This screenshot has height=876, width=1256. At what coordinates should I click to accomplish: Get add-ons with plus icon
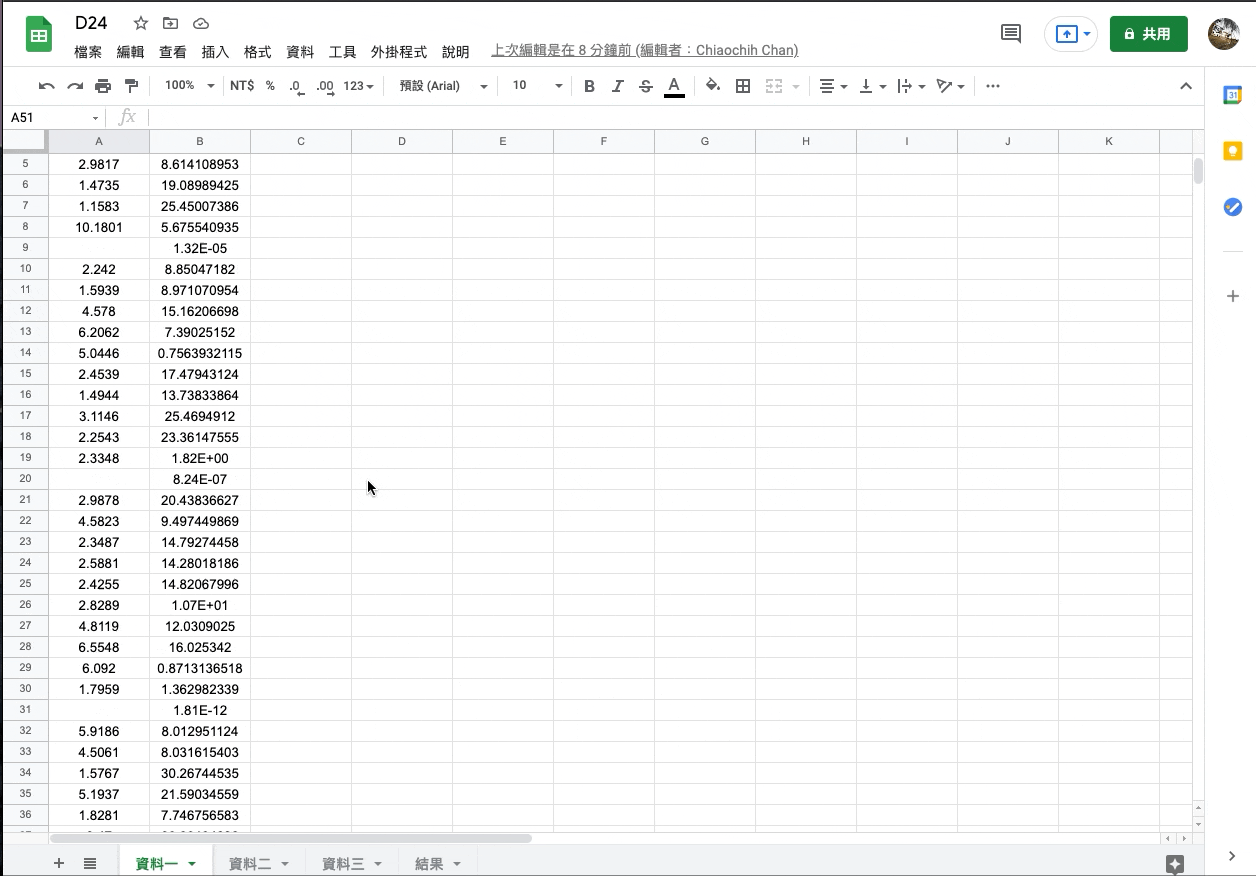point(1233,296)
